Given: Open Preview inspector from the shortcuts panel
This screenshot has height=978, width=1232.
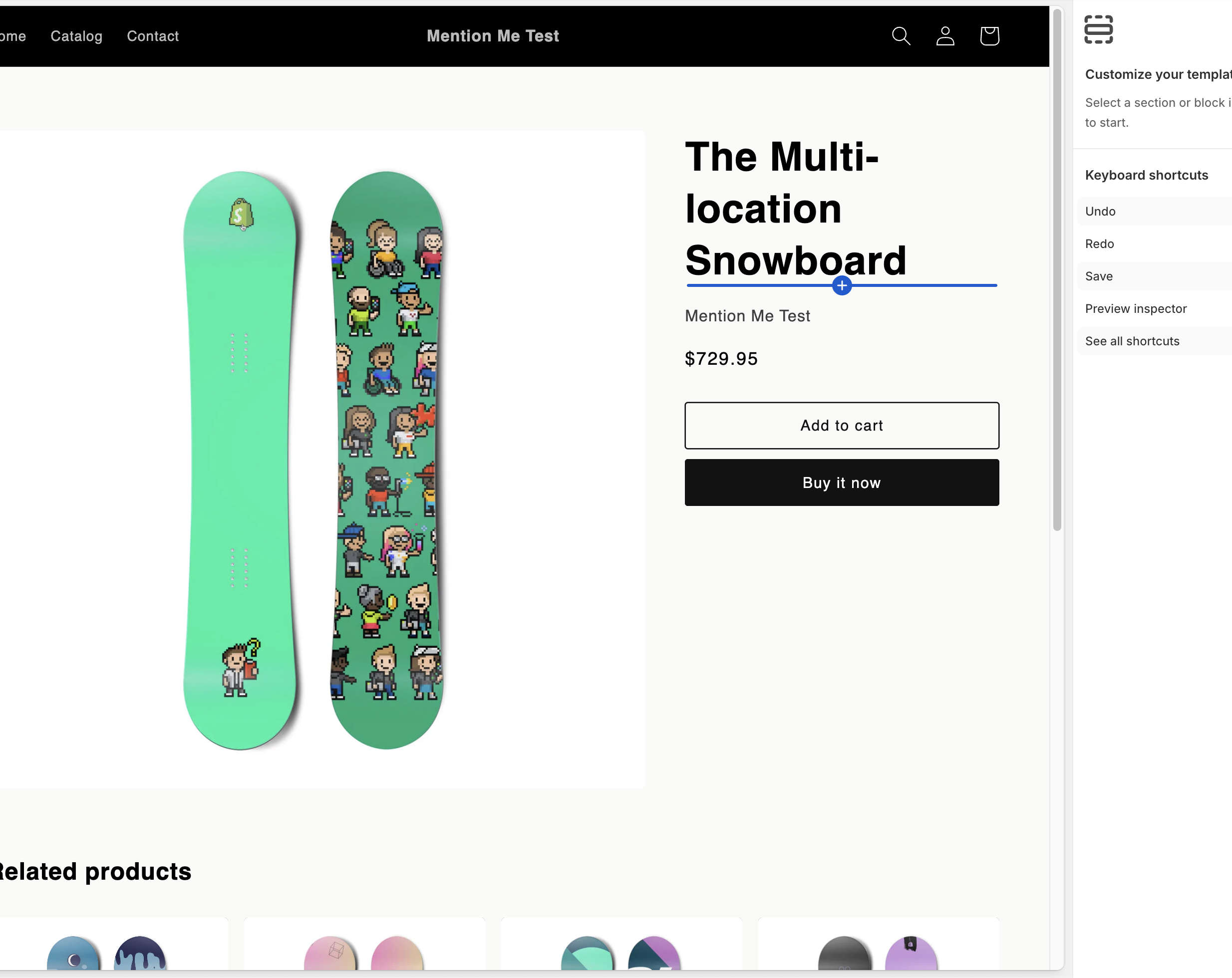Looking at the screenshot, I should coord(1136,308).
